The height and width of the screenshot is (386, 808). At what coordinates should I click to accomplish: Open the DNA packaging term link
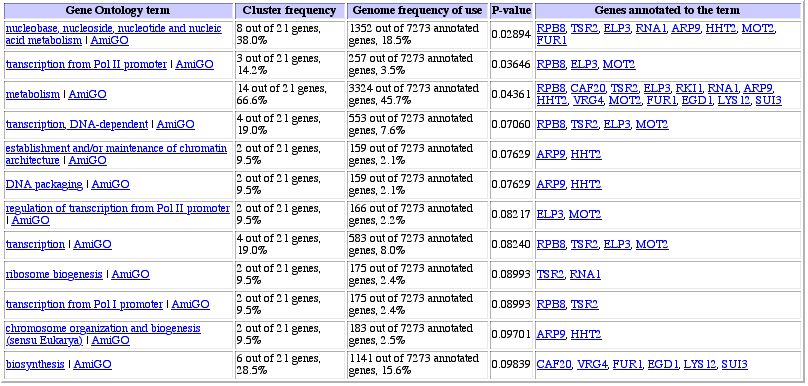point(44,184)
